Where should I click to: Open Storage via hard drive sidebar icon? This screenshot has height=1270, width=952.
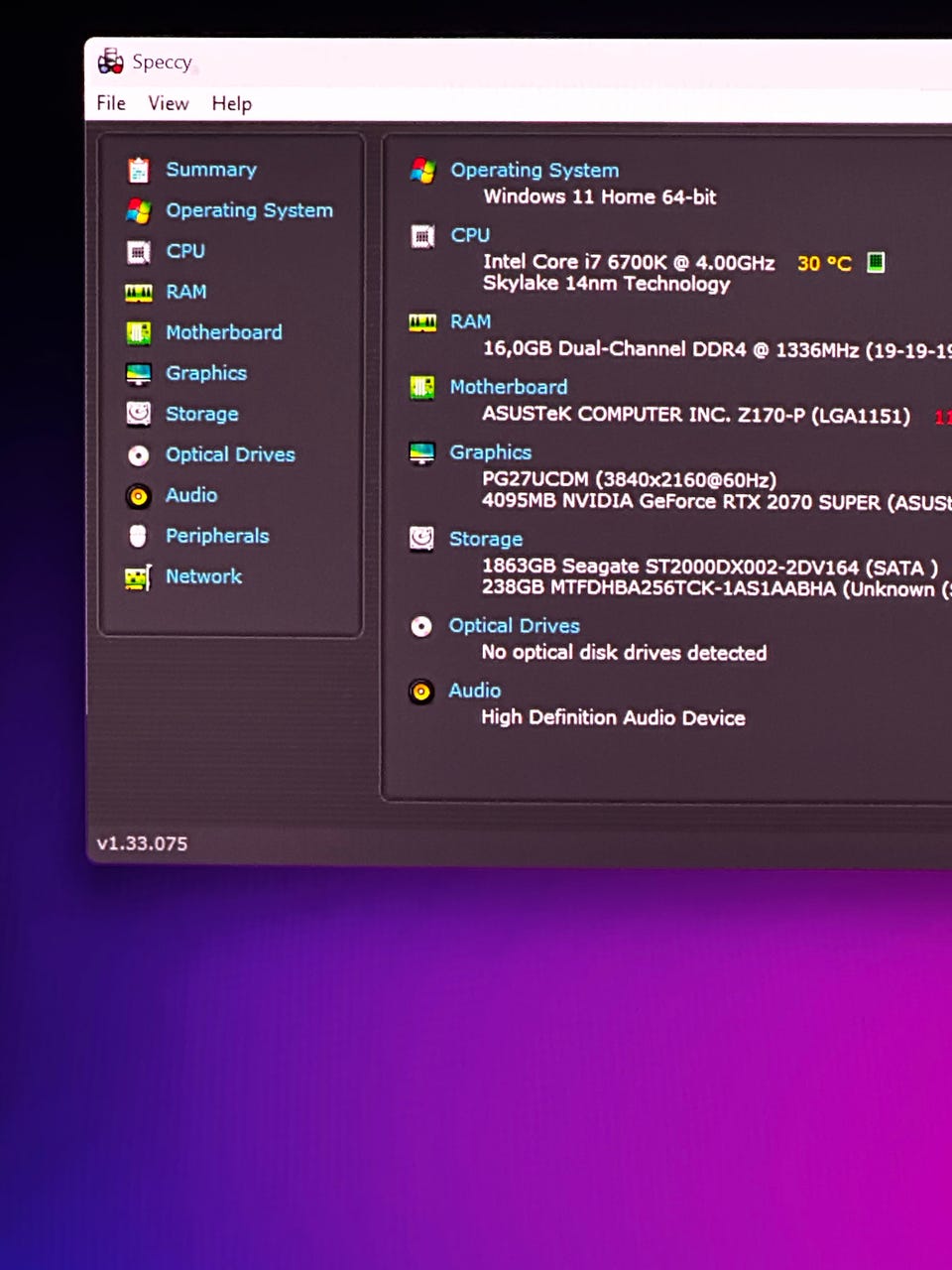click(x=139, y=414)
